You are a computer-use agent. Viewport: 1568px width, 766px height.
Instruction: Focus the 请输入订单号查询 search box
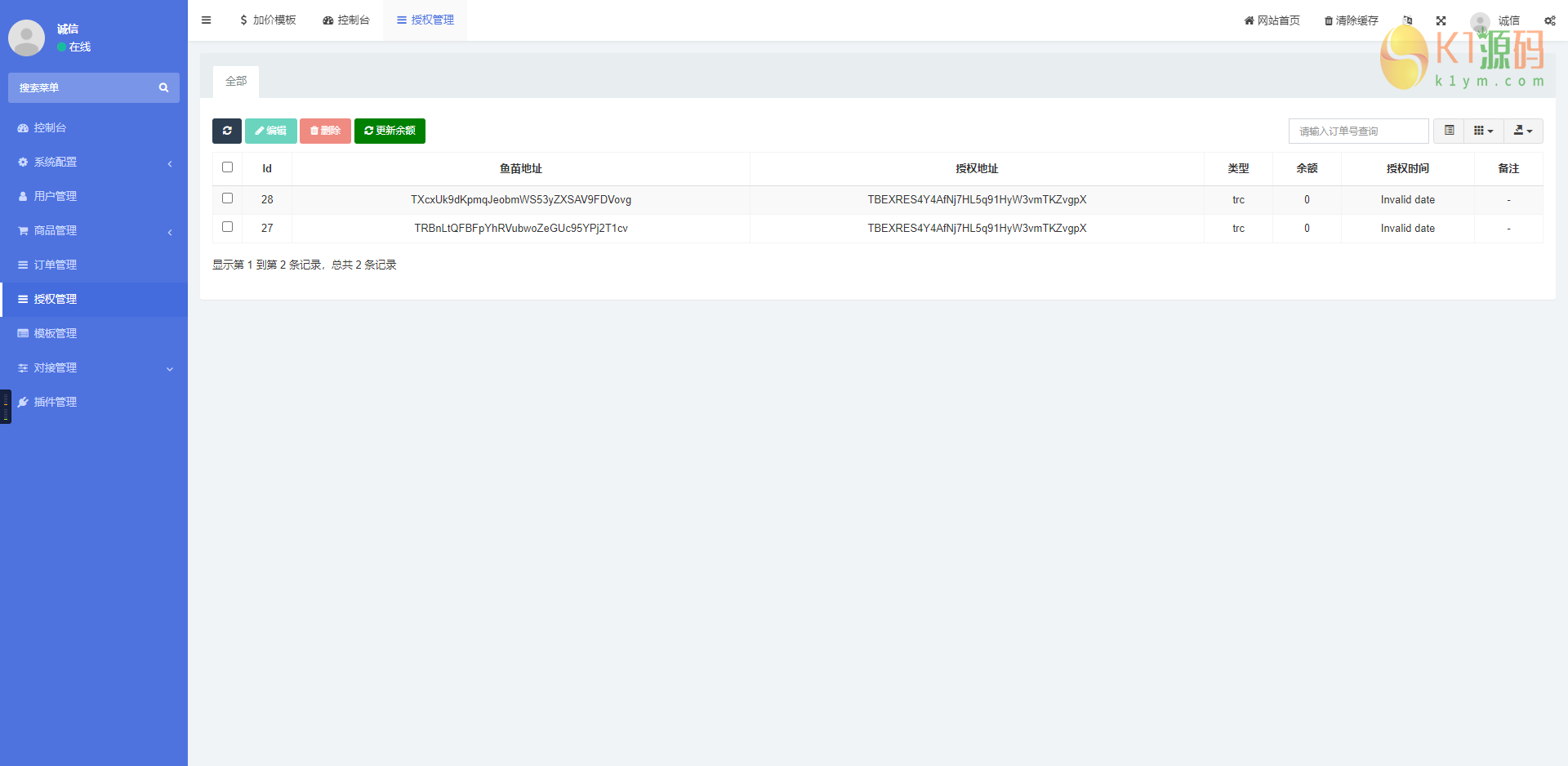point(1359,131)
